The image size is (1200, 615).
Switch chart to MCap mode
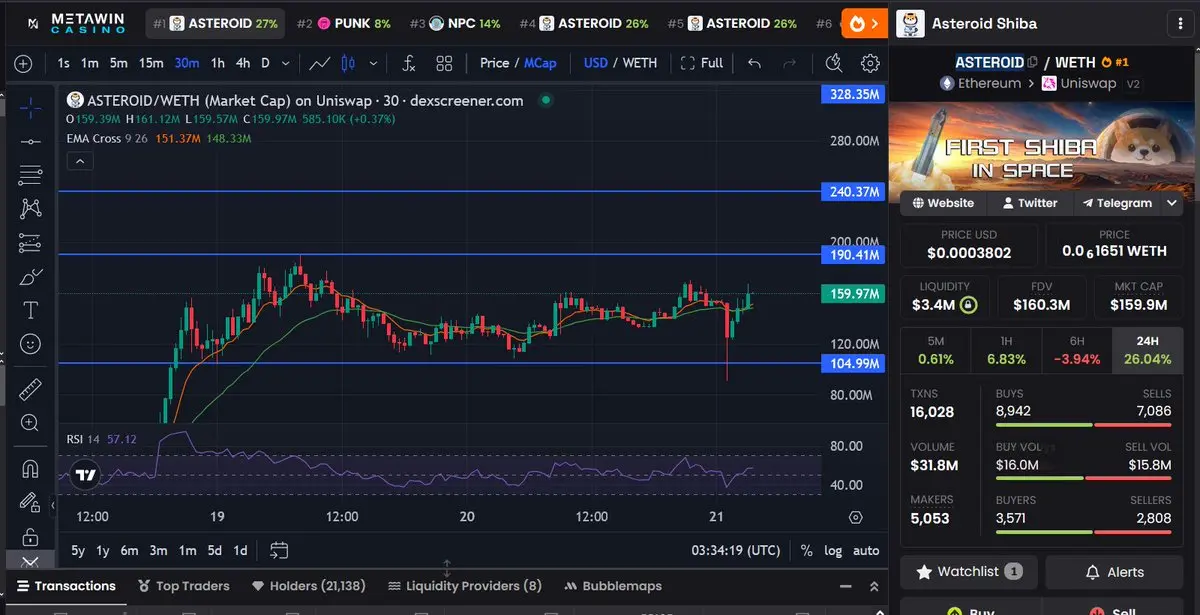point(540,63)
